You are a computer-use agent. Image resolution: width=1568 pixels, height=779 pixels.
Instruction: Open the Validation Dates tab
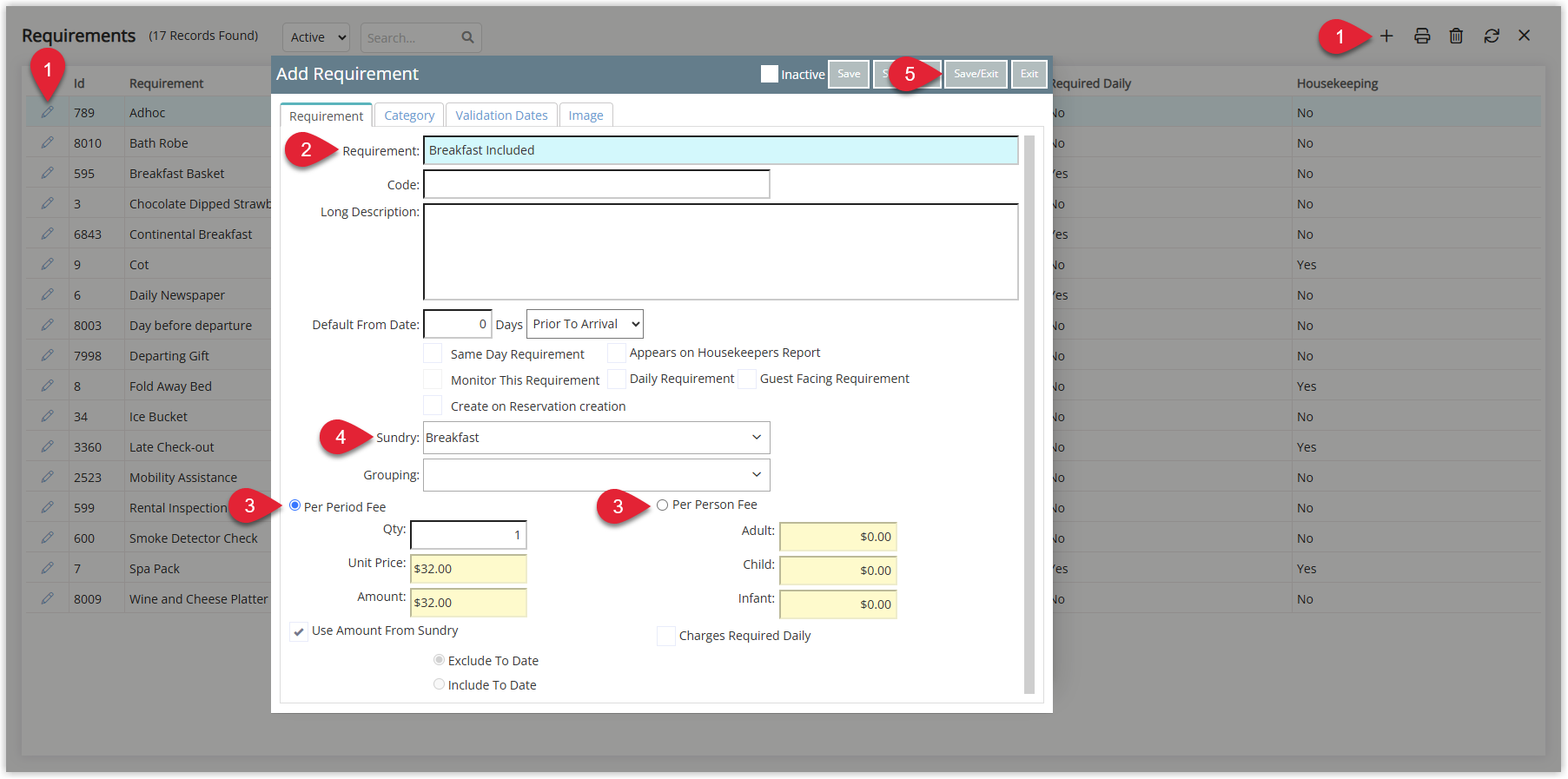501,116
